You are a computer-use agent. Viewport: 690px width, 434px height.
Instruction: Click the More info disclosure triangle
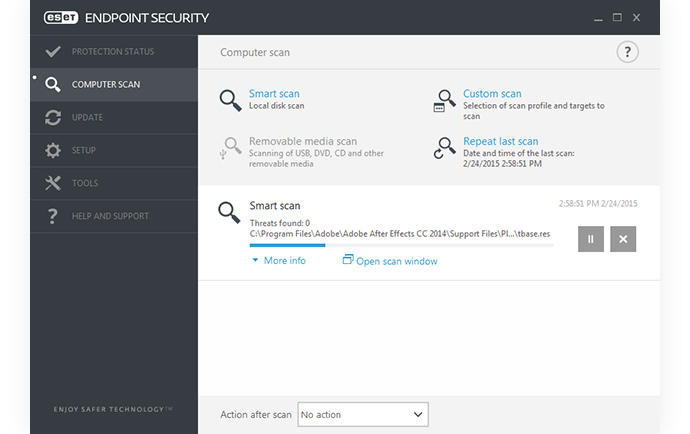pos(255,260)
